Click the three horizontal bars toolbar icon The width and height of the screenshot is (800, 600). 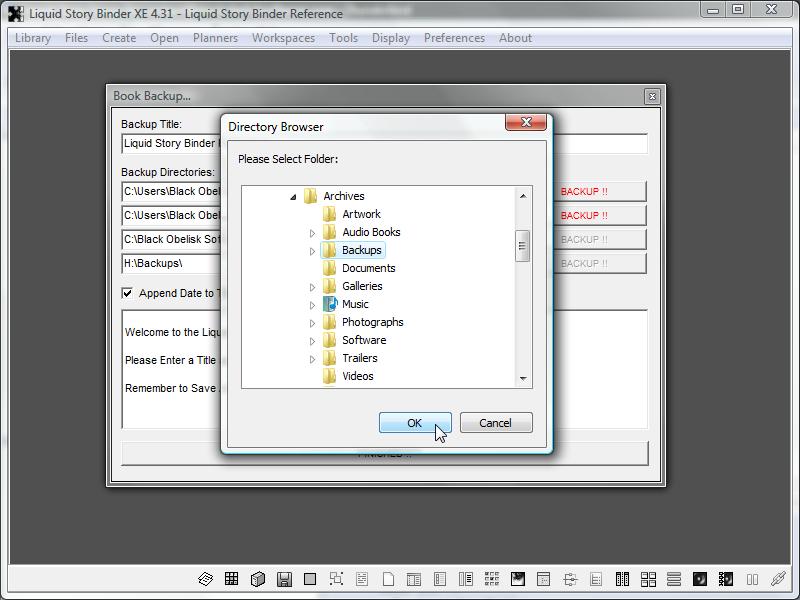pyautogui.click(x=674, y=579)
